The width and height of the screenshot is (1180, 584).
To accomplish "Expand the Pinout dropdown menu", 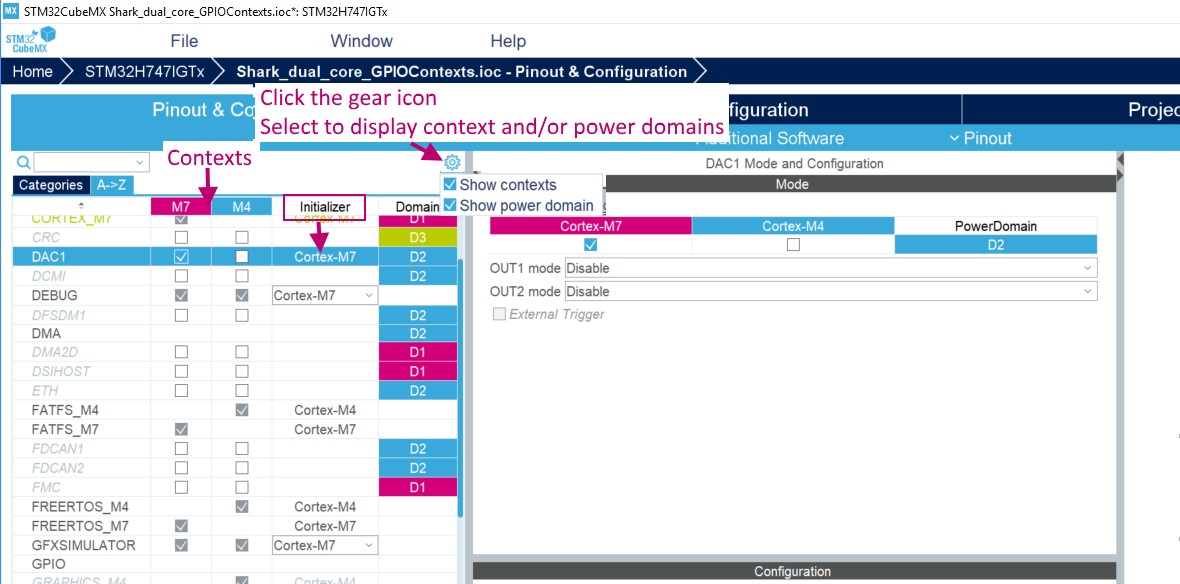I will tap(981, 138).
